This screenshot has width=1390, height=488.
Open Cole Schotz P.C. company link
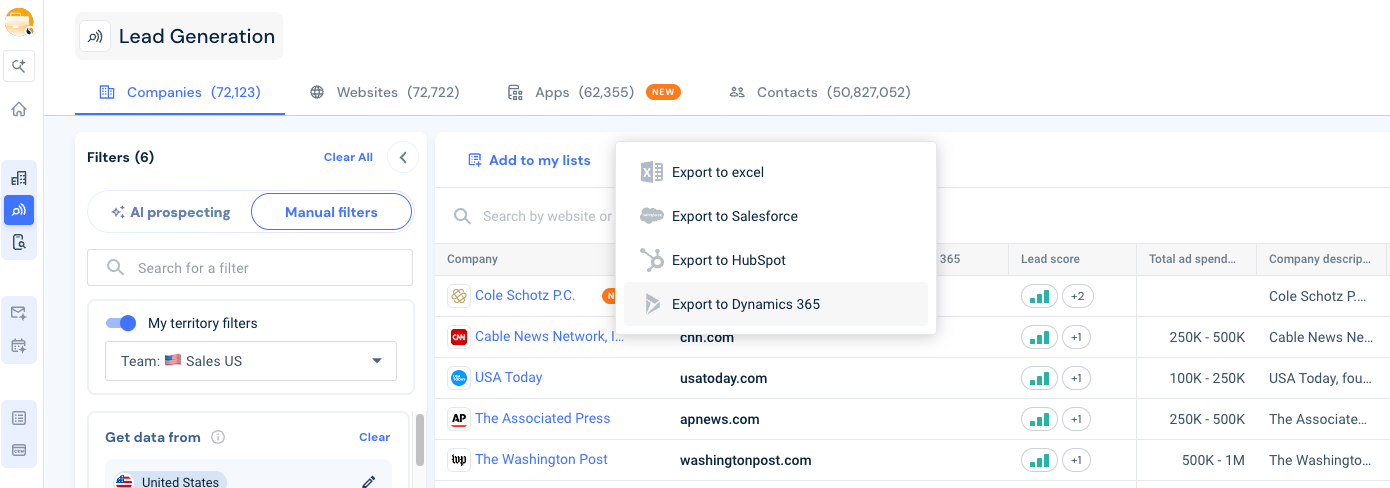525,295
